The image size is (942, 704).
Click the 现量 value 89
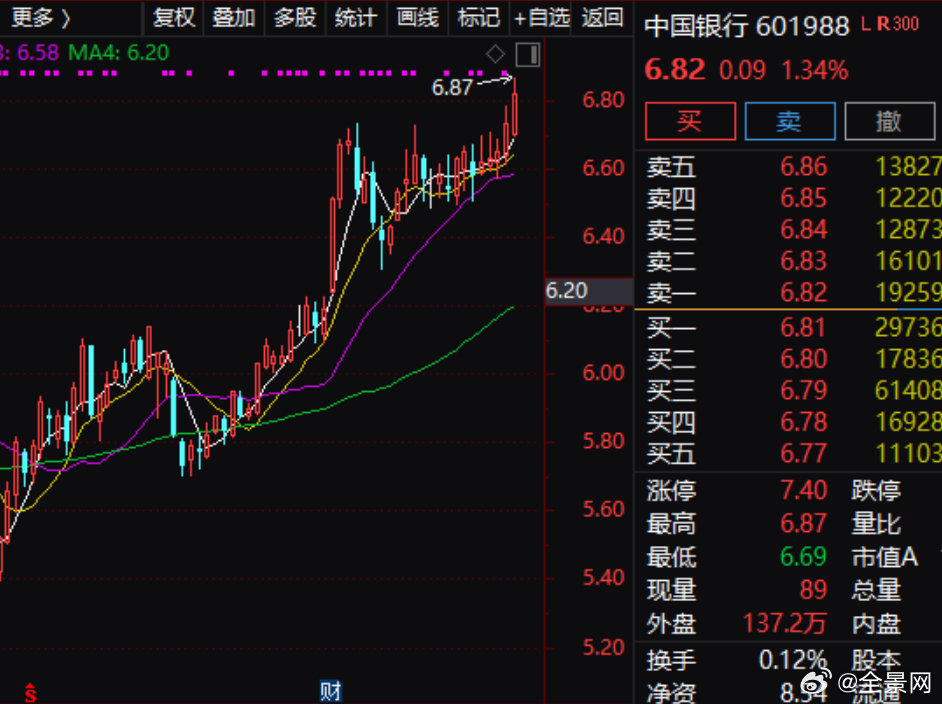click(x=813, y=590)
